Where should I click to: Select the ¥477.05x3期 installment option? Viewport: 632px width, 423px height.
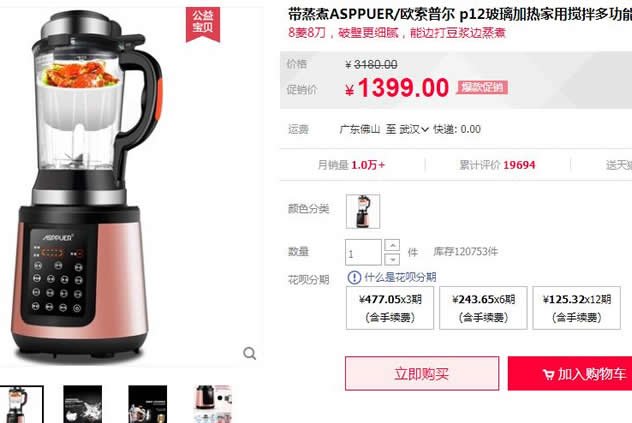tap(390, 308)
